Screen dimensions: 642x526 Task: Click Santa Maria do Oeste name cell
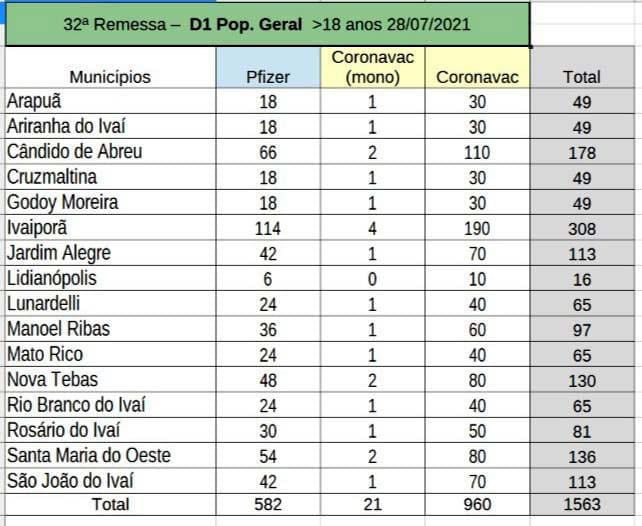pos(111,456)
